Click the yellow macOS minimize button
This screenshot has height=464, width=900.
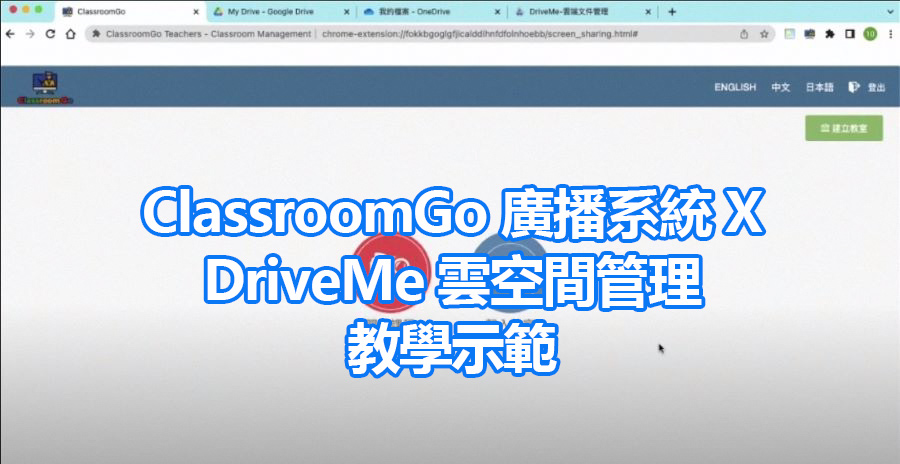click(x=26, y=9)
